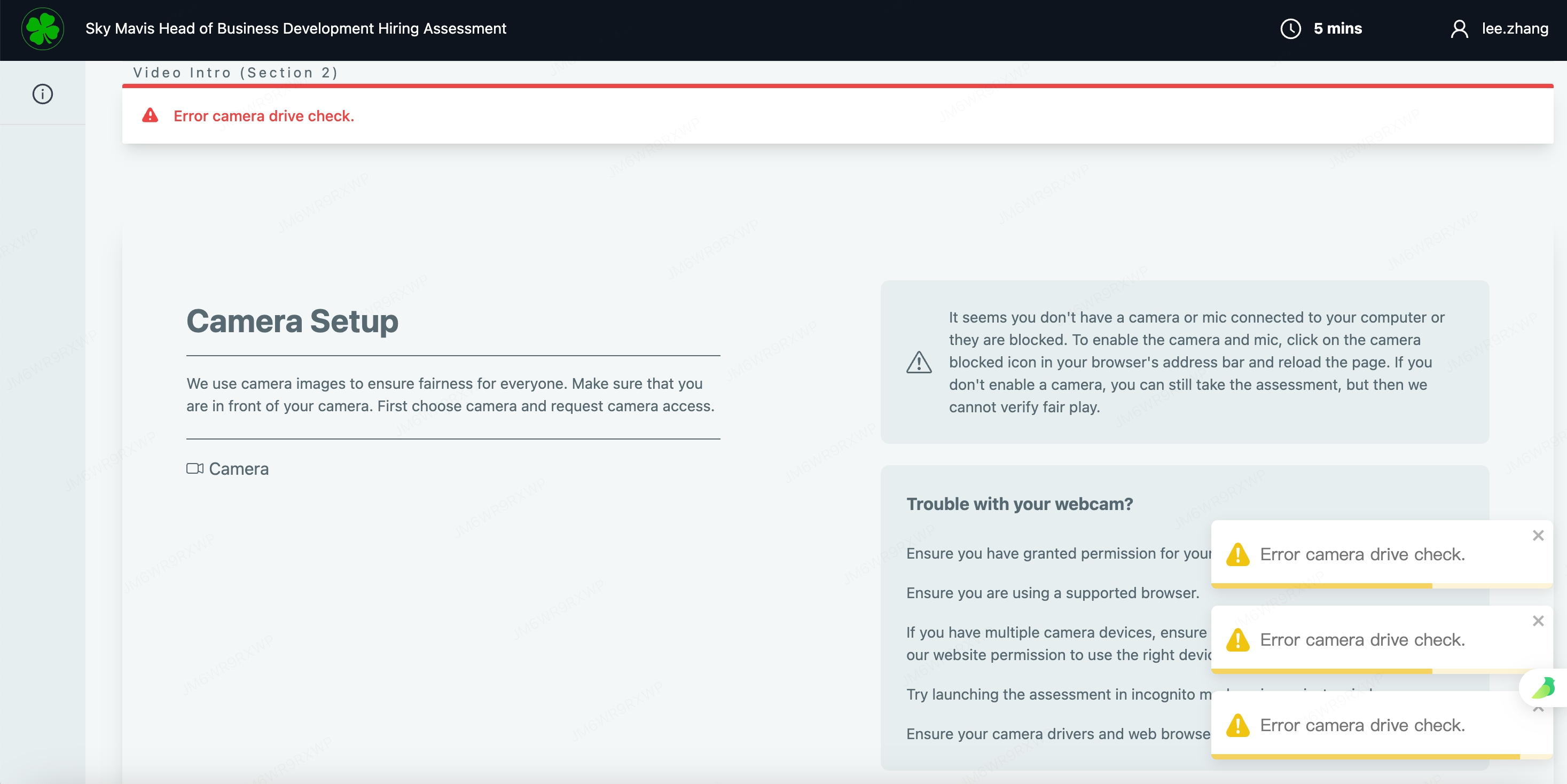Dismiss the first error toast notification
The height and width of the screenshot is (784, 1567).
tap(1538, 535)
